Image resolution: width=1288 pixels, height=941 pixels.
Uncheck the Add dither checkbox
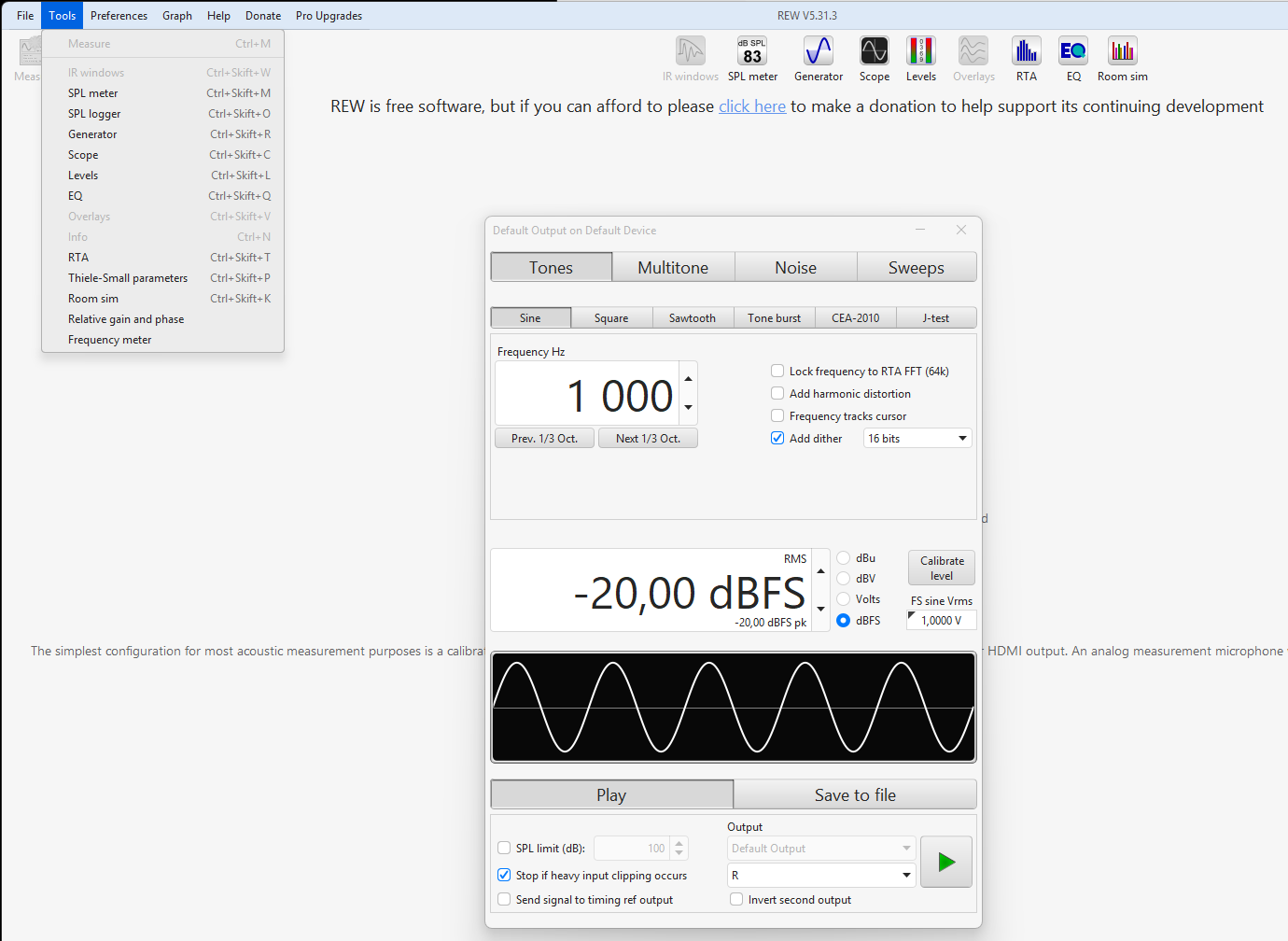[777, 439]
